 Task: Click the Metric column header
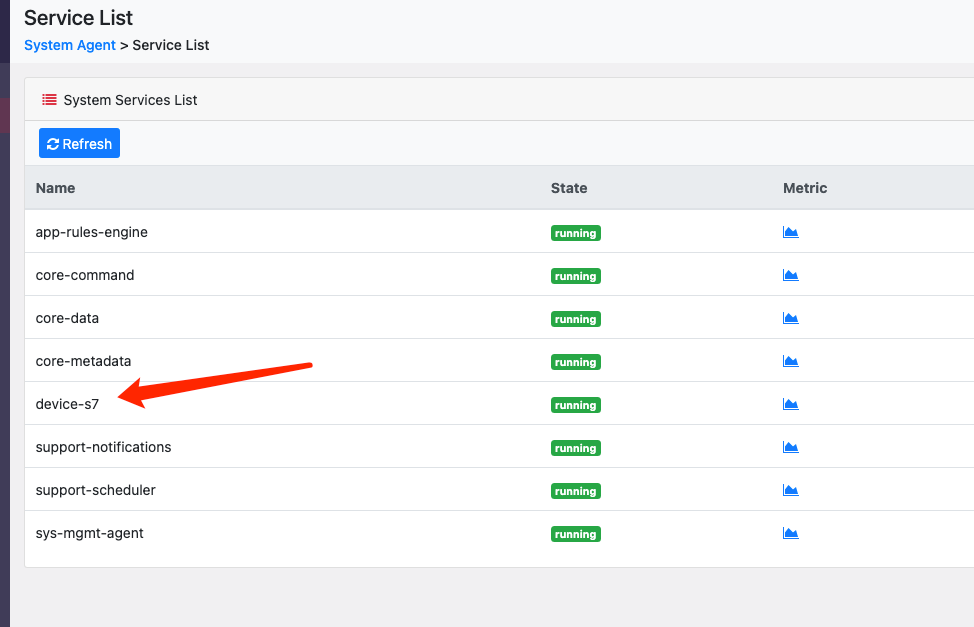coord(805,188)
